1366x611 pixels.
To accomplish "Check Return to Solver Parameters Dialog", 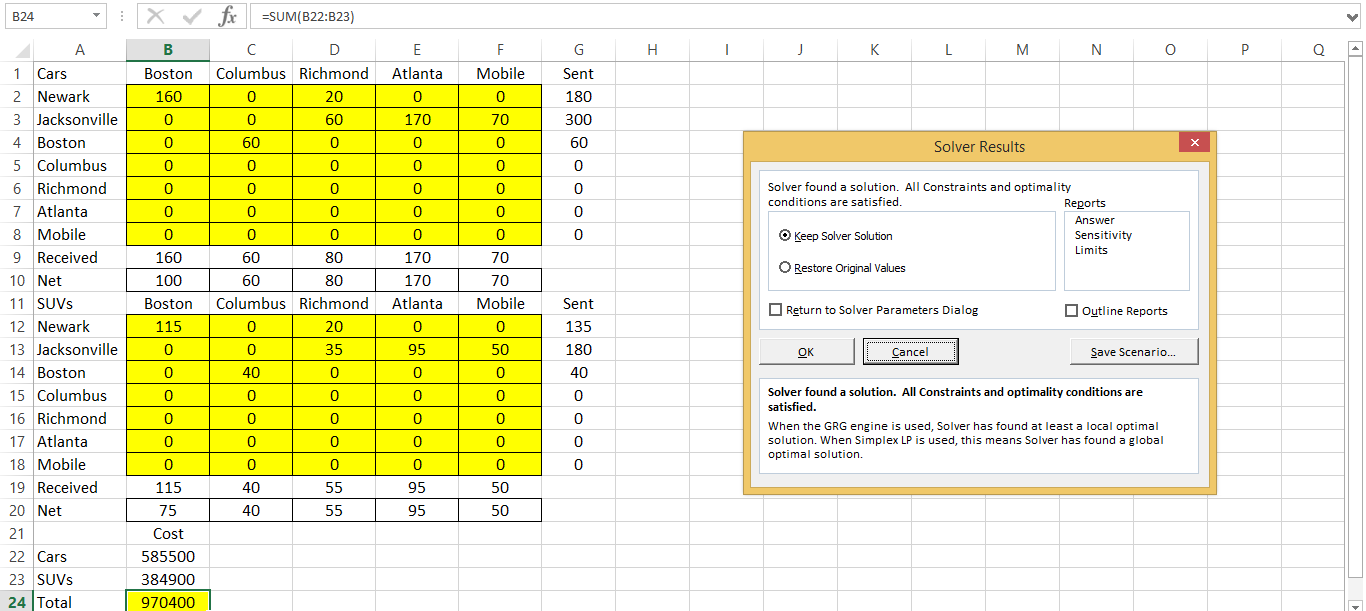I will (775, 310).
